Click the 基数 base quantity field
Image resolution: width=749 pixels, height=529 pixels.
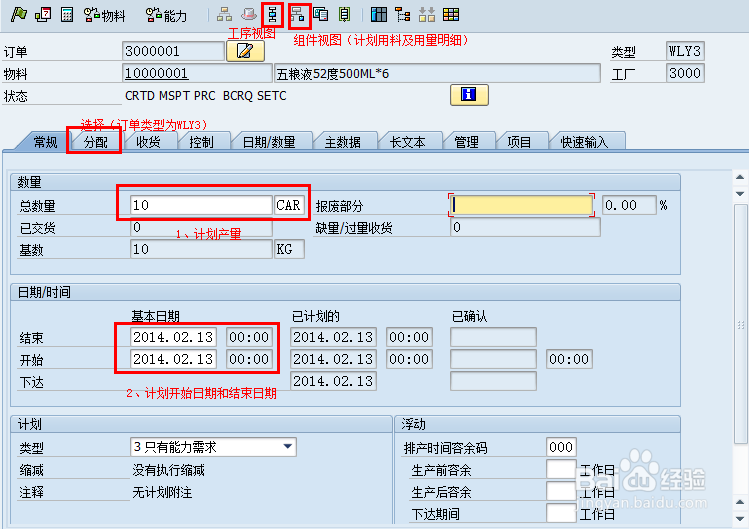[201, 249]
